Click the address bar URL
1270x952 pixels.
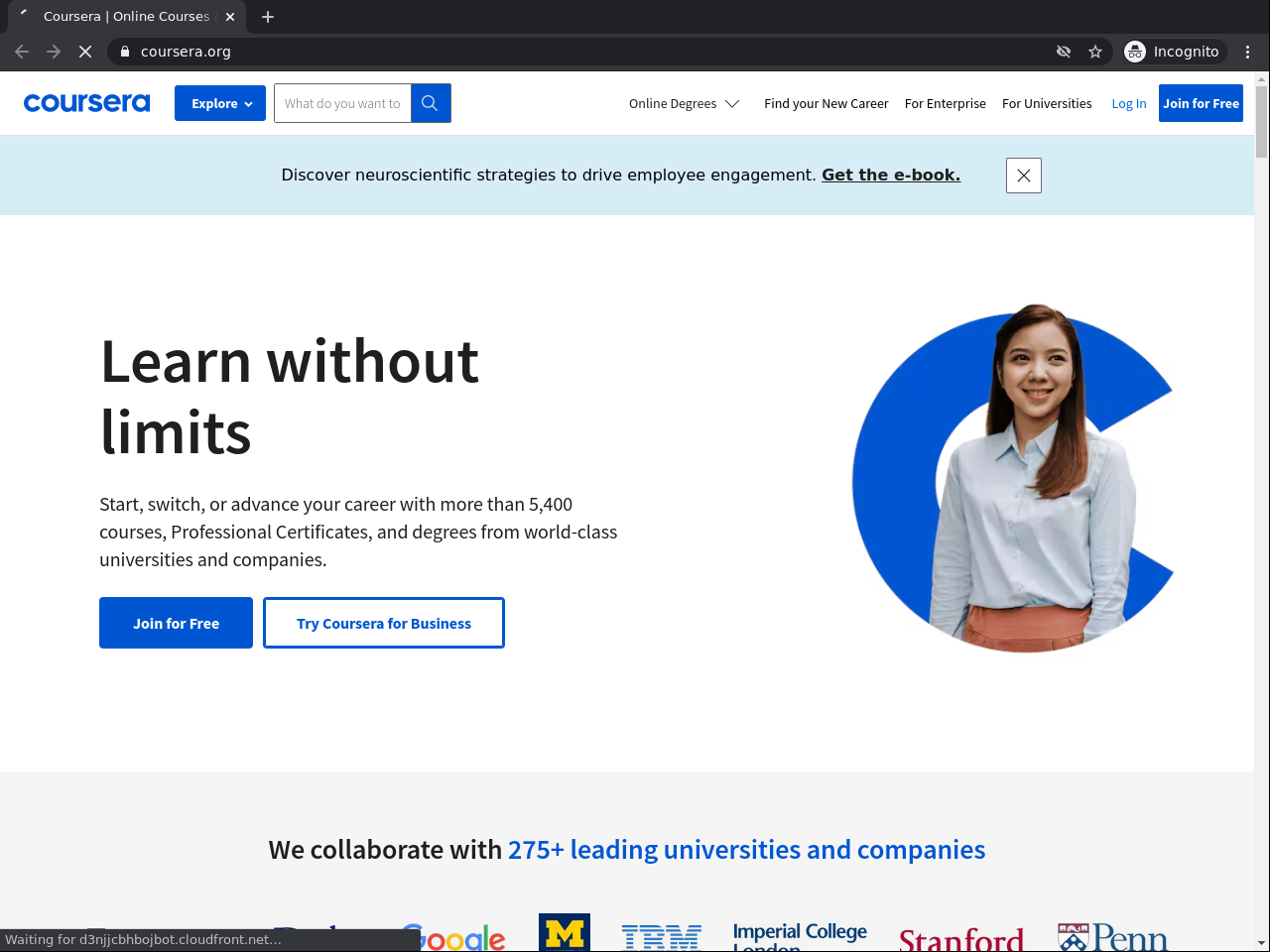click(x=186, y=52)
